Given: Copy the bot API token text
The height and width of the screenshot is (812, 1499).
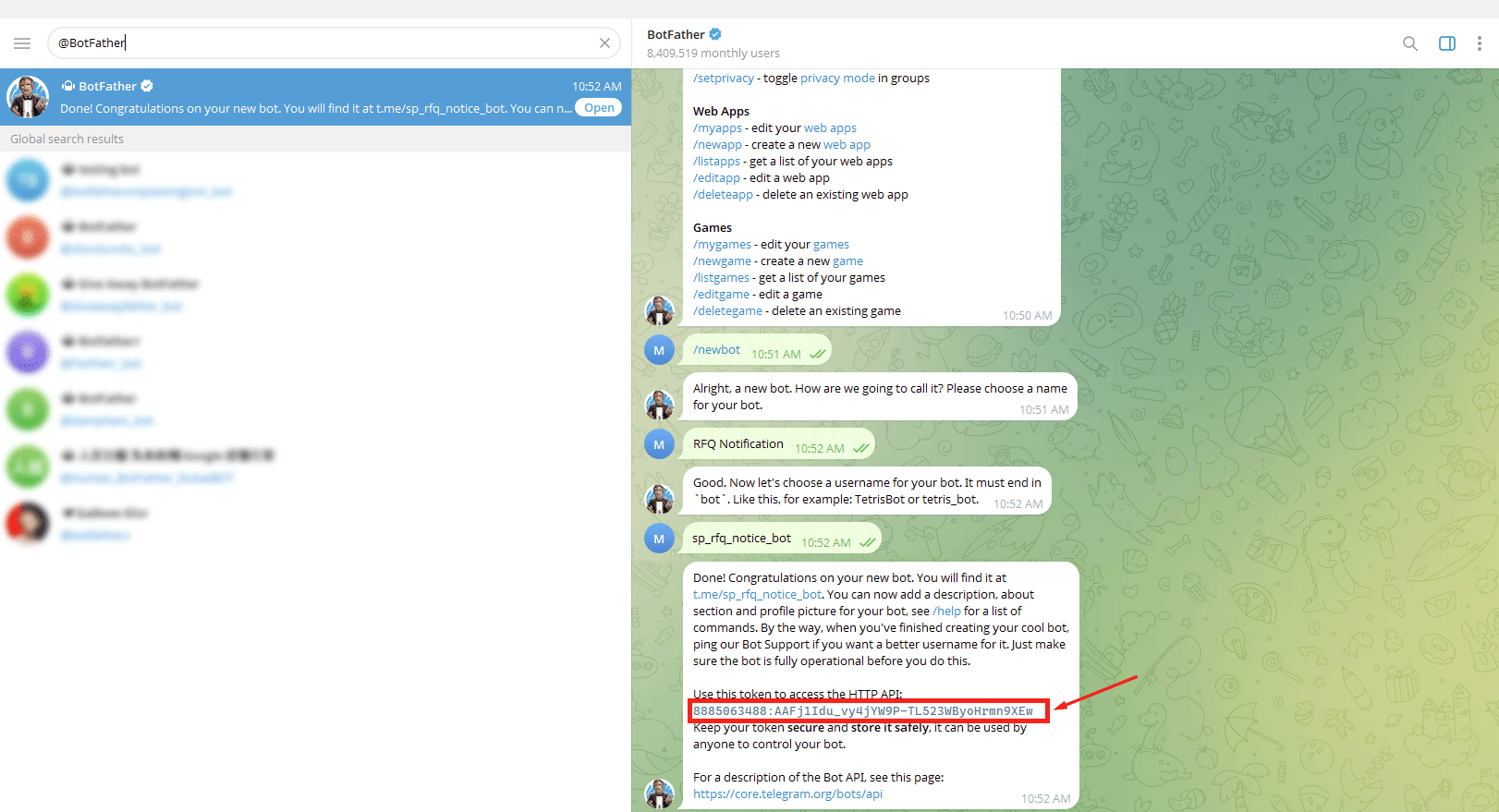Looking at the screenshot, I should pos(863,711).
